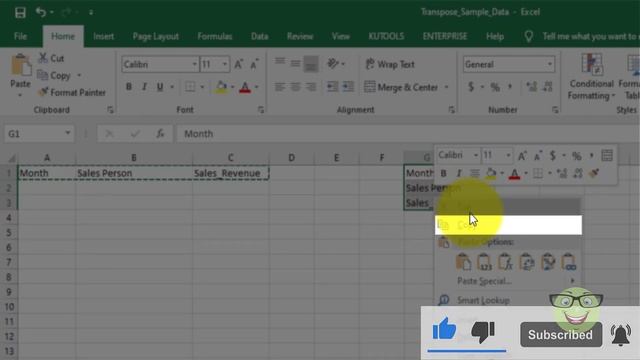640x360 pixels.
Task: Click the Save icon in title bar
Action: (20, 12)
